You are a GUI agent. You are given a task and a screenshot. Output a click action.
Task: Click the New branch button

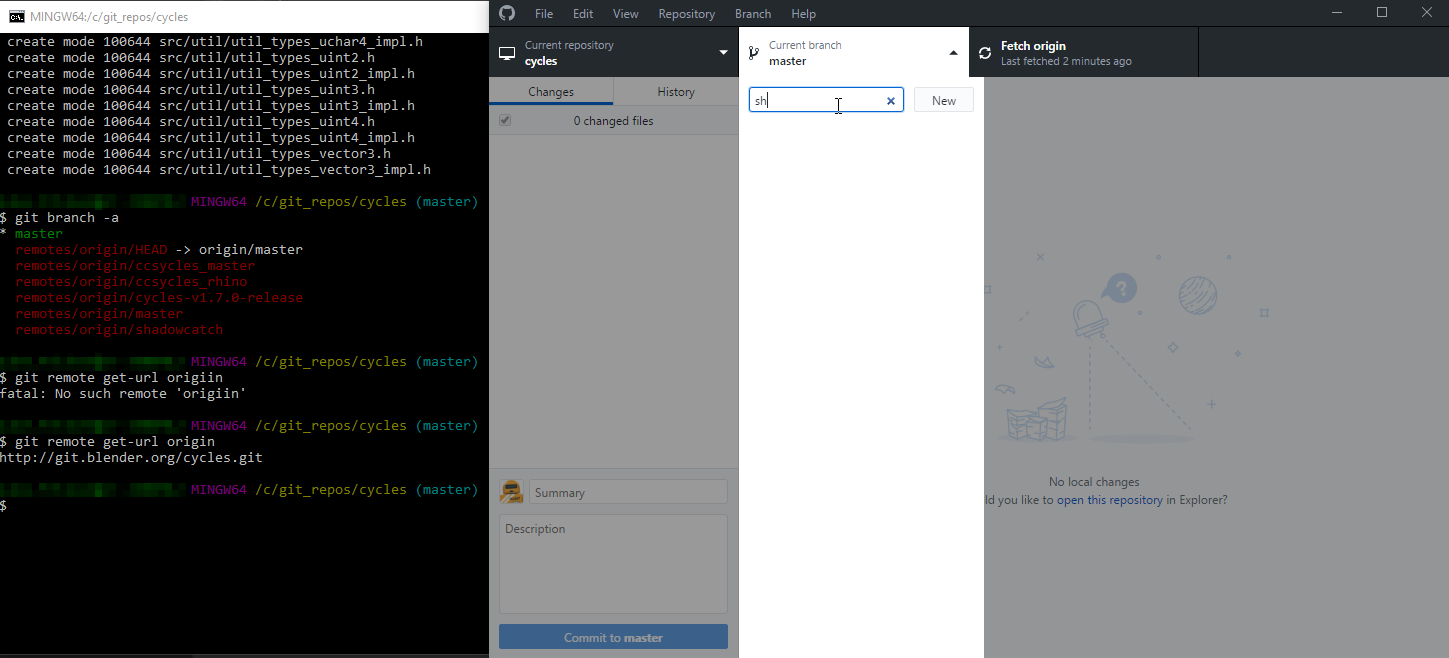pos(944,100)
